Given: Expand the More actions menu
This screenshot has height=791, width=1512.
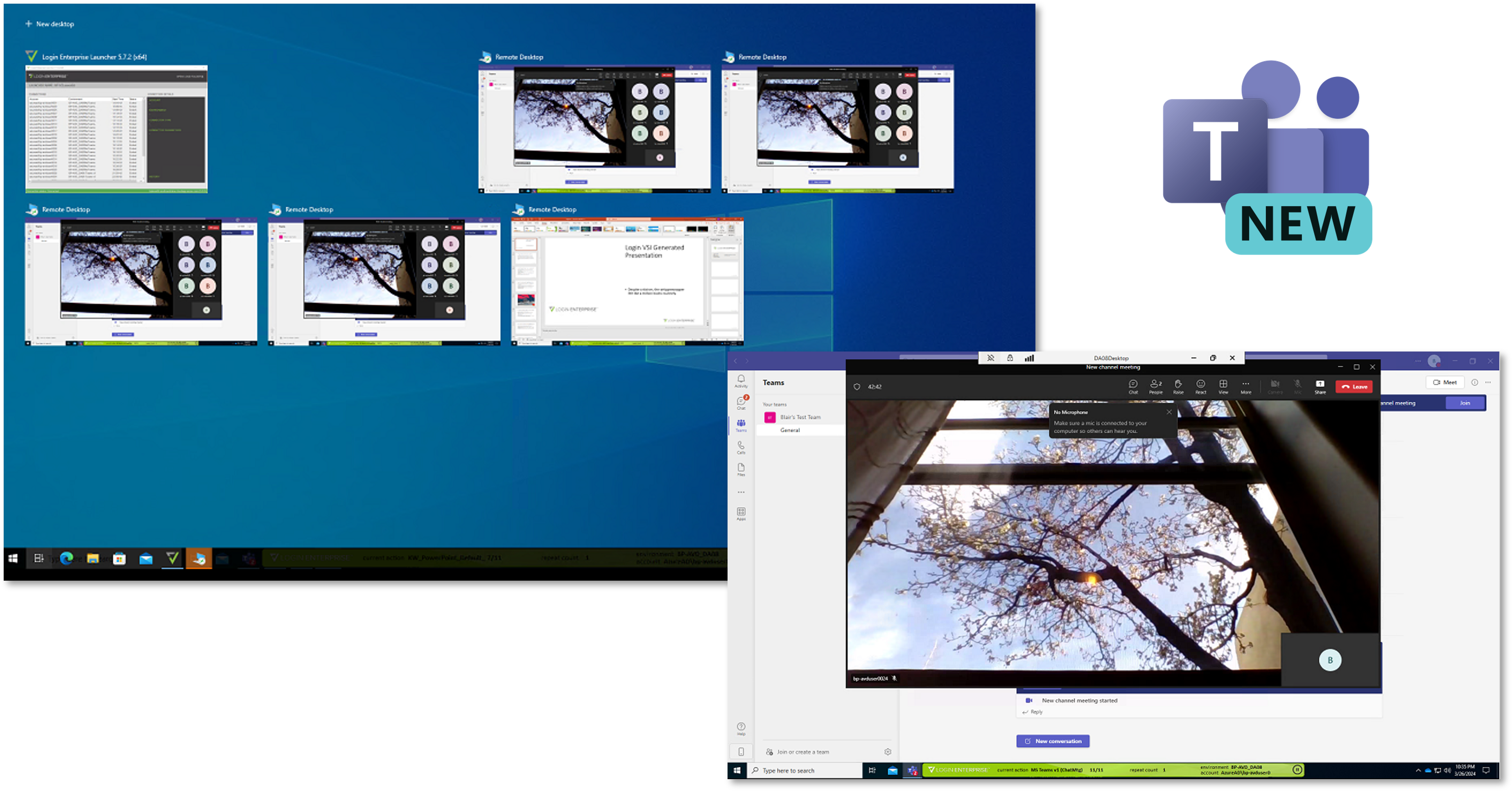Looking at the screenshot, I should coord(1245,385).
